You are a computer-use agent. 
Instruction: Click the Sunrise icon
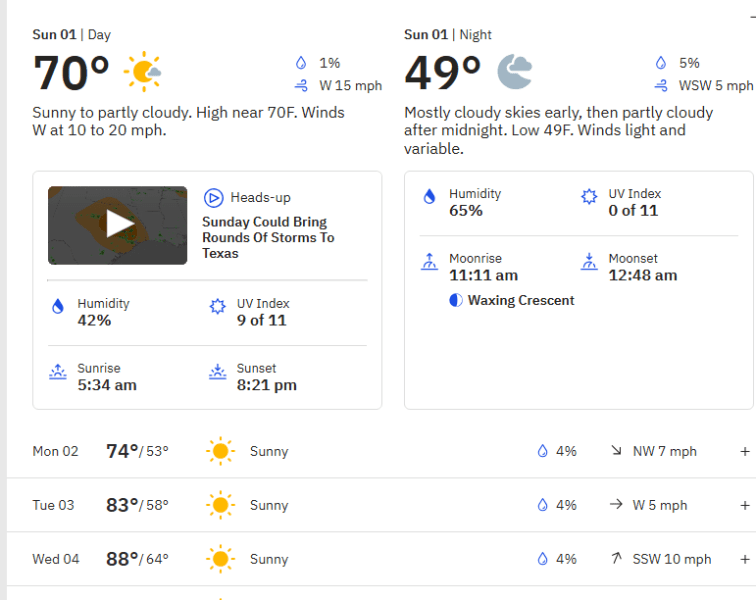(x=58, y=372)
